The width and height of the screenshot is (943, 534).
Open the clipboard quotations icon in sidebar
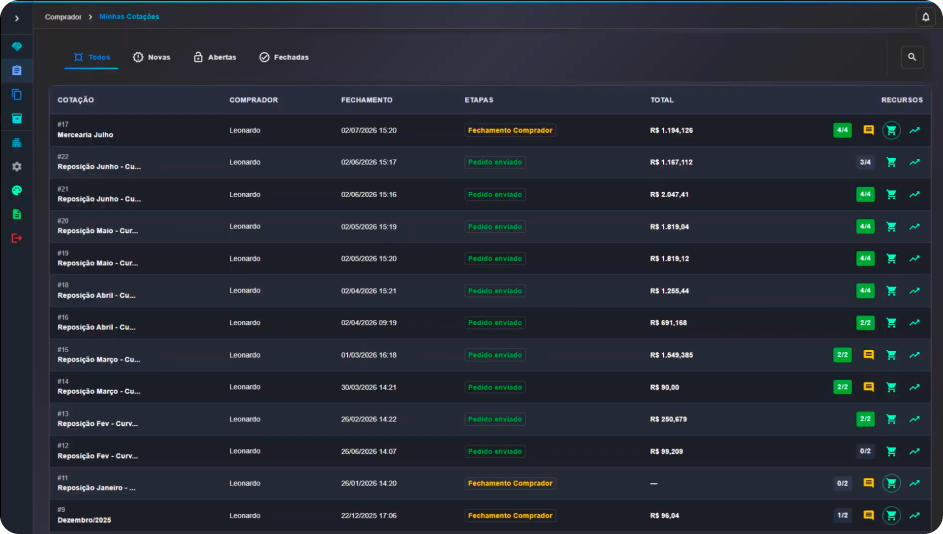click(x=17, y=70)
